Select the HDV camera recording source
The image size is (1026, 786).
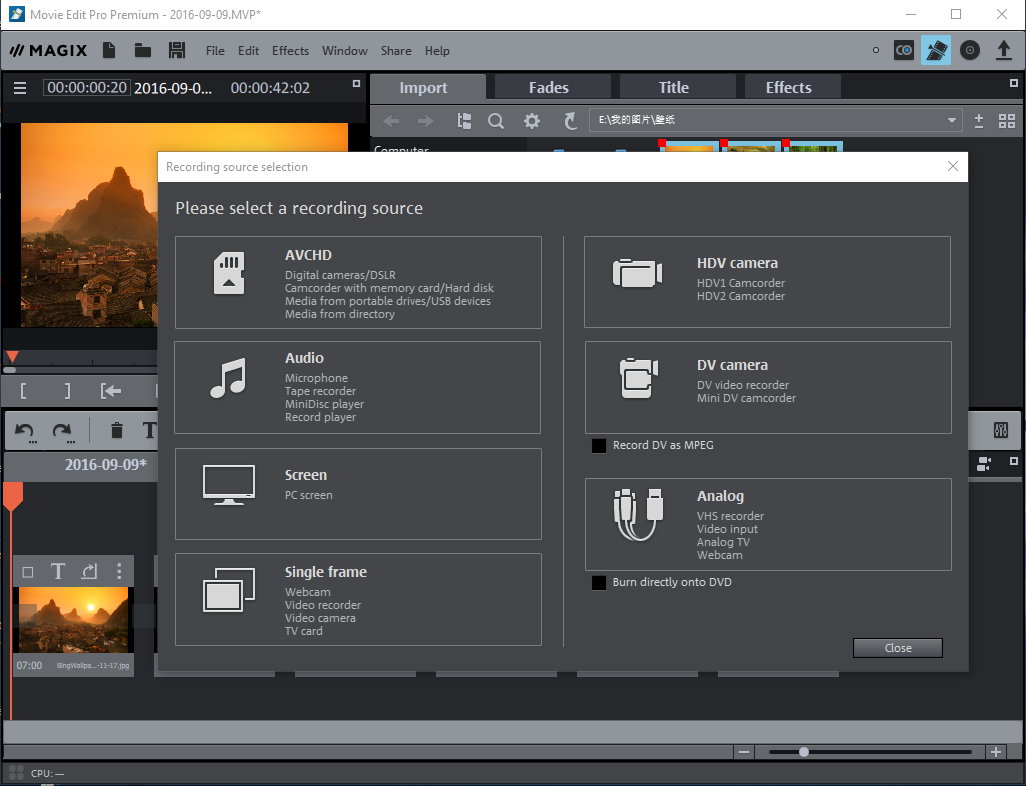coord(767,282)
